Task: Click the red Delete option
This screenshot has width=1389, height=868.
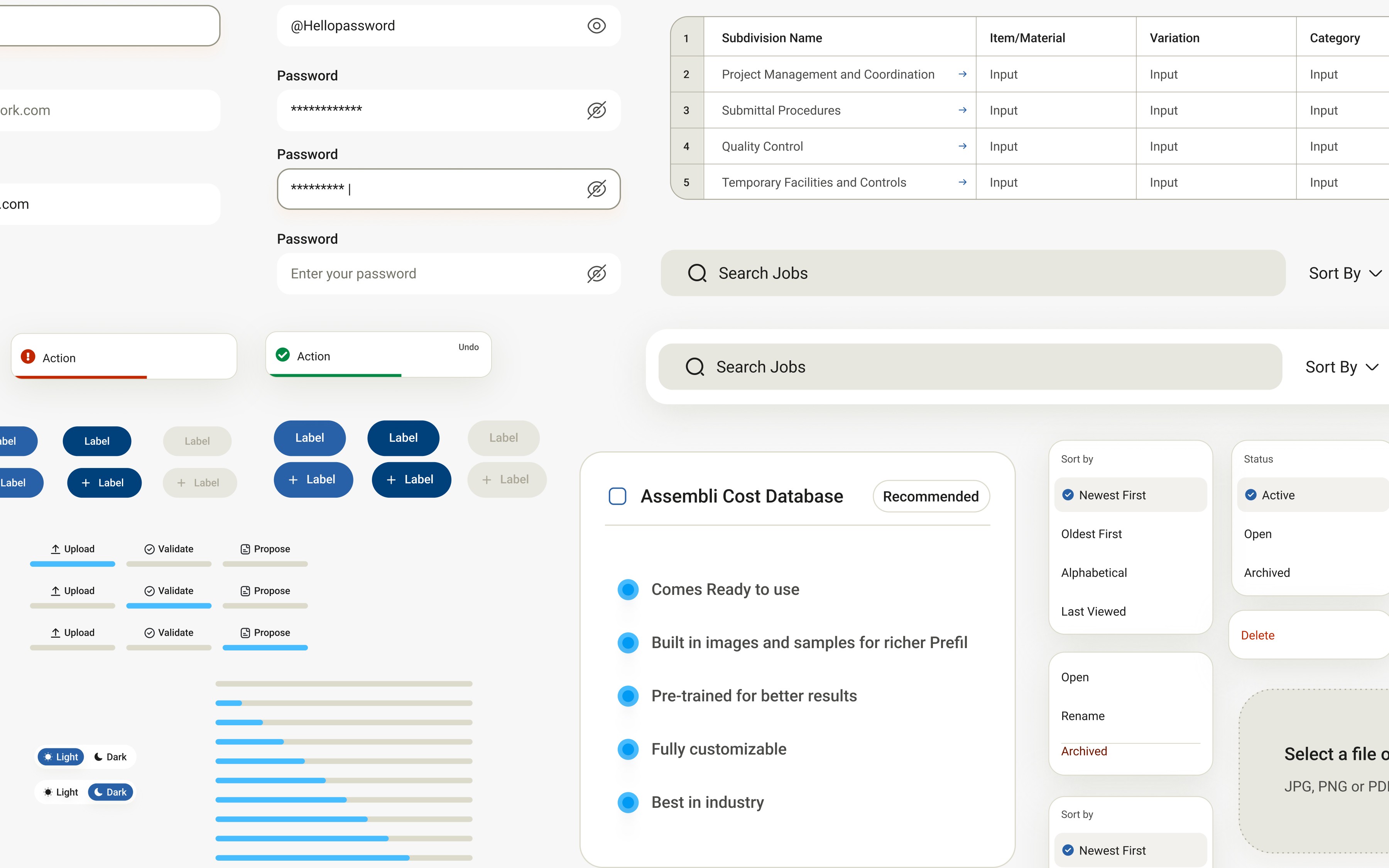Action: point(1257,635)
